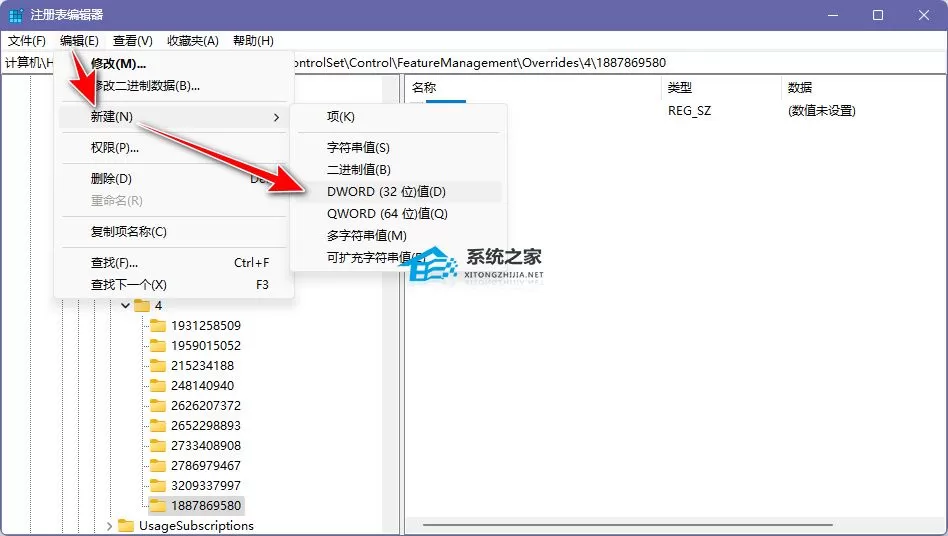Select the folder icon of 3209337997

(158, 485)
